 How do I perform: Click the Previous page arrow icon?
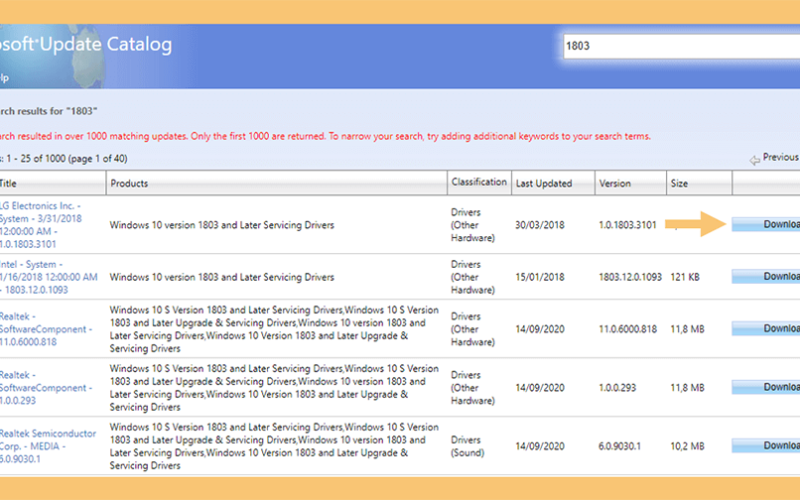[755, 160]
